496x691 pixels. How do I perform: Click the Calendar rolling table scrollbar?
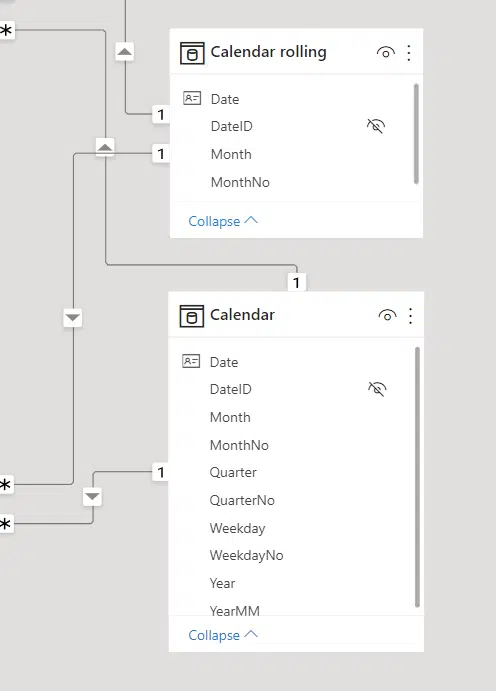416,134
